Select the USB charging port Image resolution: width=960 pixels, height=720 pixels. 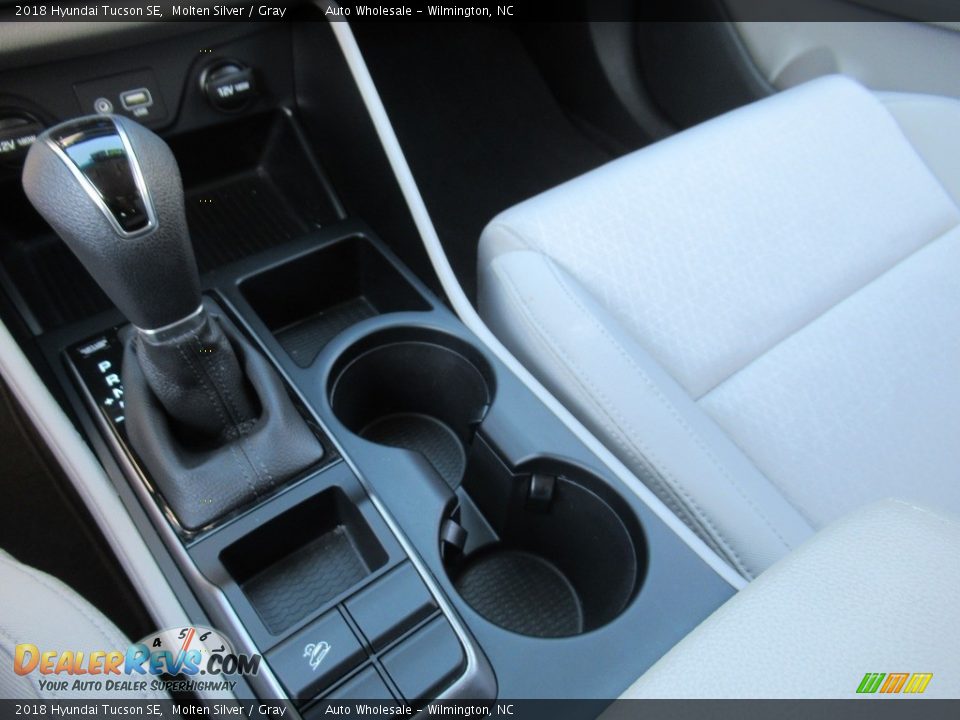coord(135,97)
